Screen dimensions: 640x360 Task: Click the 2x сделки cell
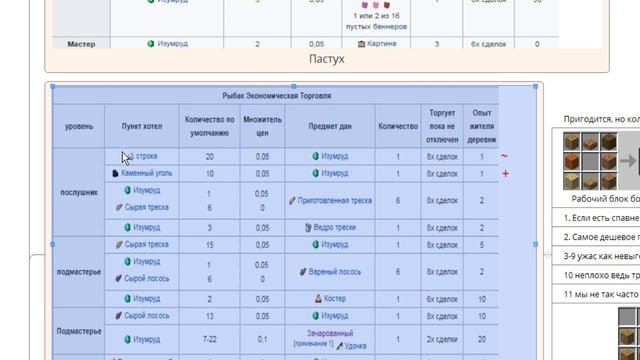(442, 340)
